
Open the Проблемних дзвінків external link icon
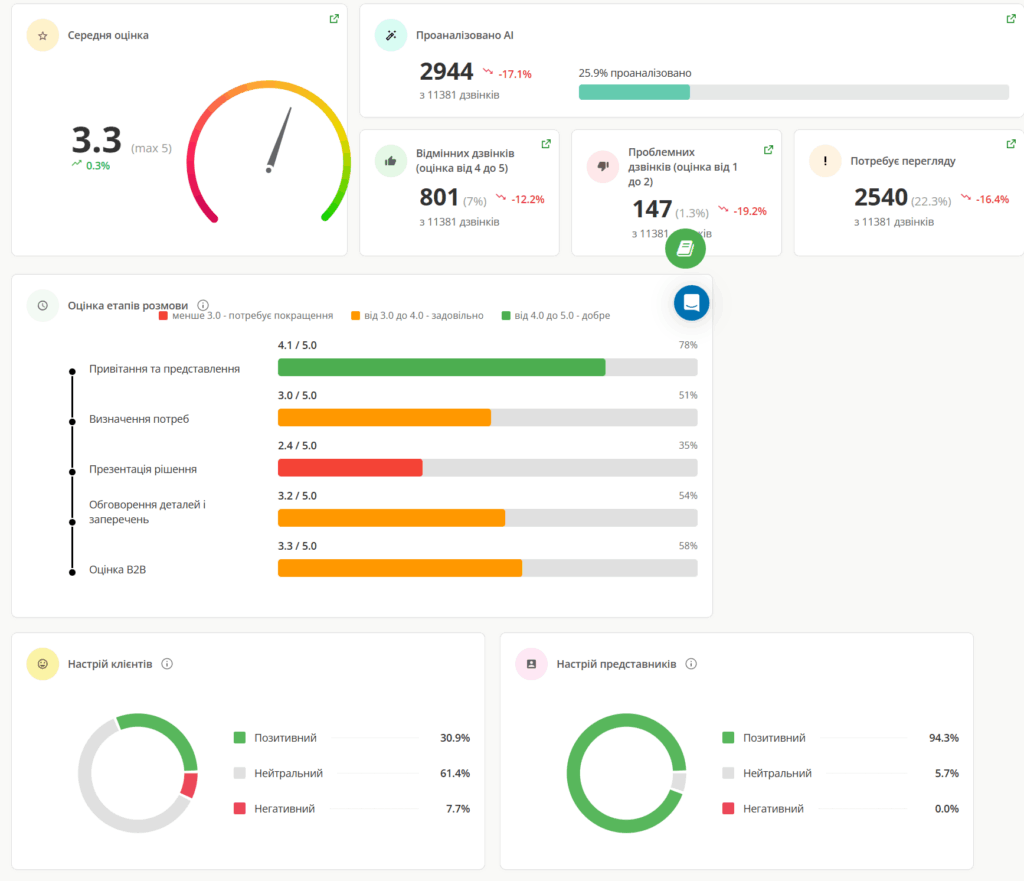click(x=768, y=150)
